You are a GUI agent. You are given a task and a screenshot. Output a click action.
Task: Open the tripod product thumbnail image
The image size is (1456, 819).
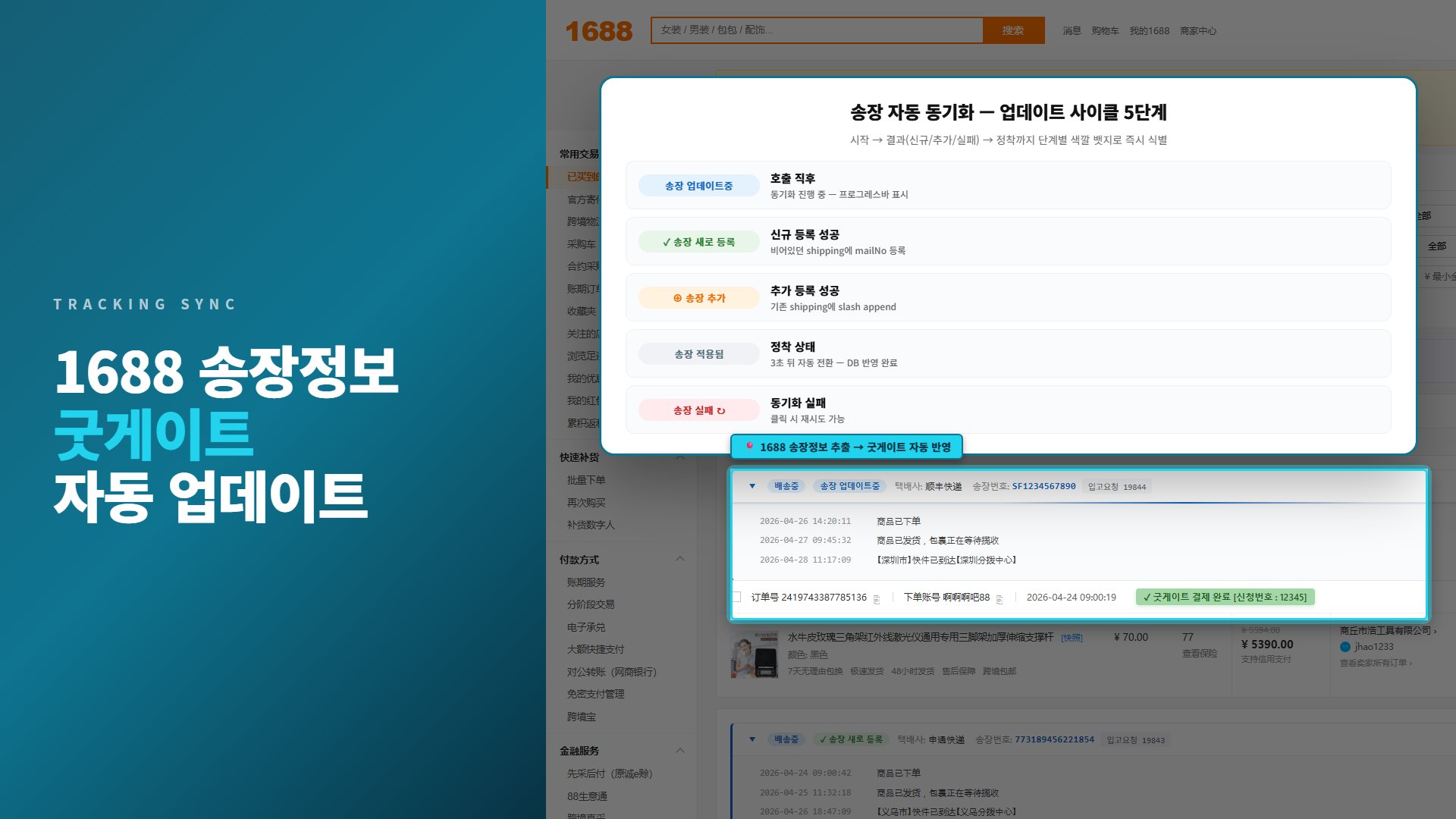click(x=755, y=654)
